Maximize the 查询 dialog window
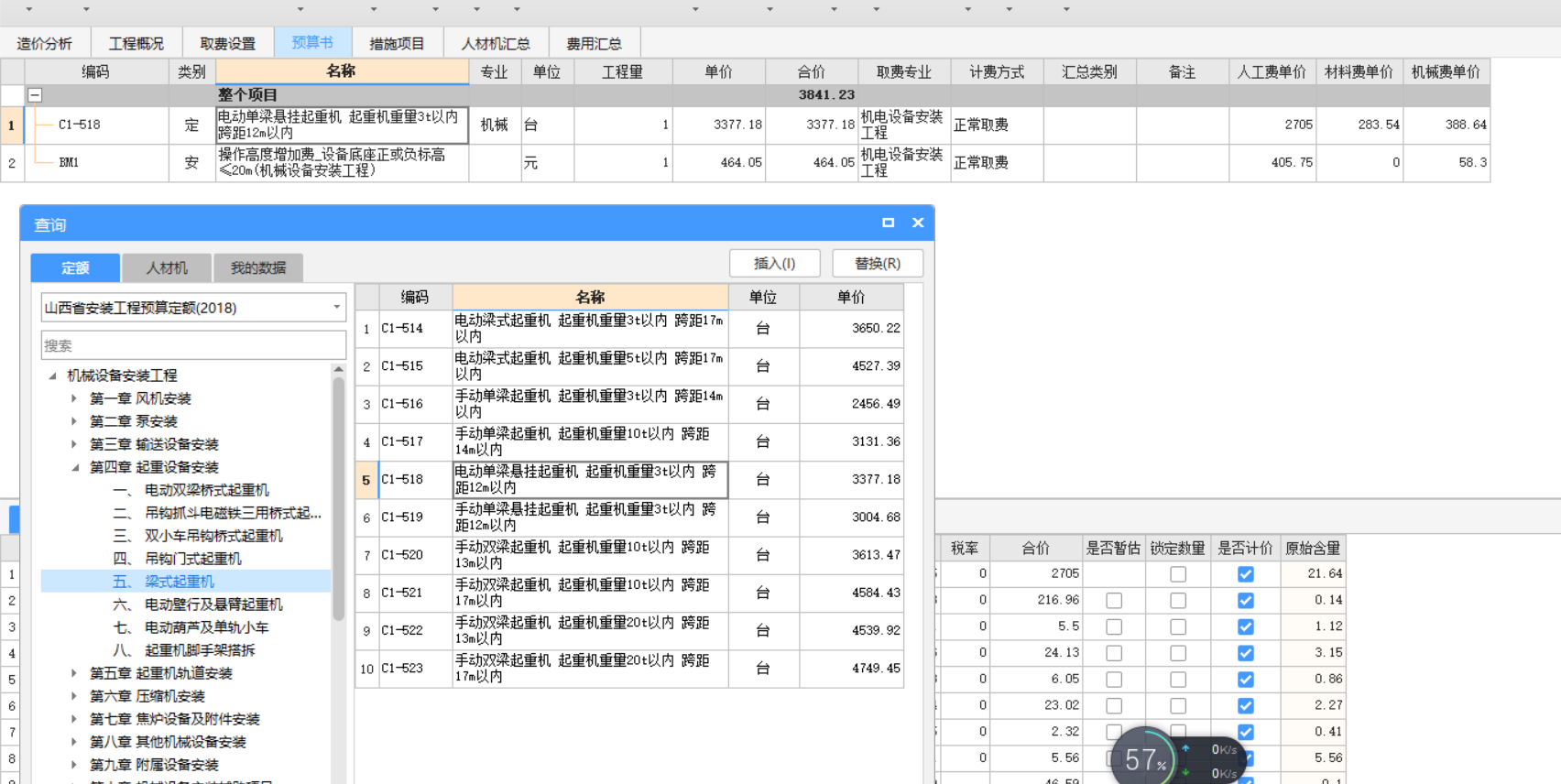The height and width of the screenshot is (784, 1561). pyautogui.click(x=888, y=223)
